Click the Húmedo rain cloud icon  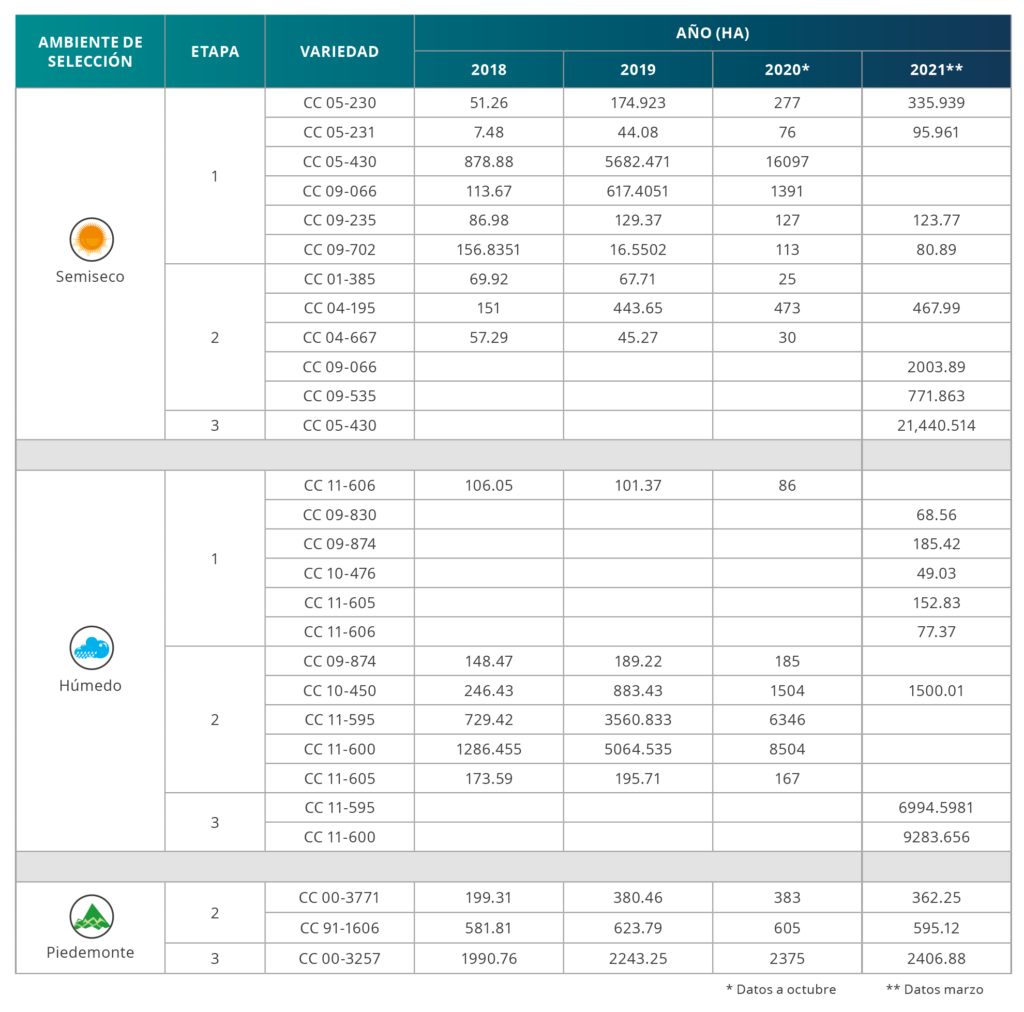coord(91,648)
